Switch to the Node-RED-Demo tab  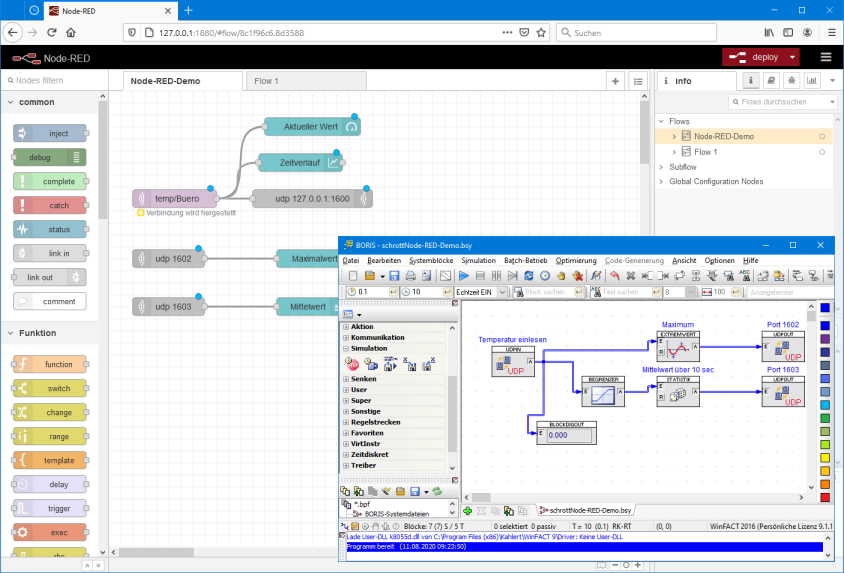point(183,81)
